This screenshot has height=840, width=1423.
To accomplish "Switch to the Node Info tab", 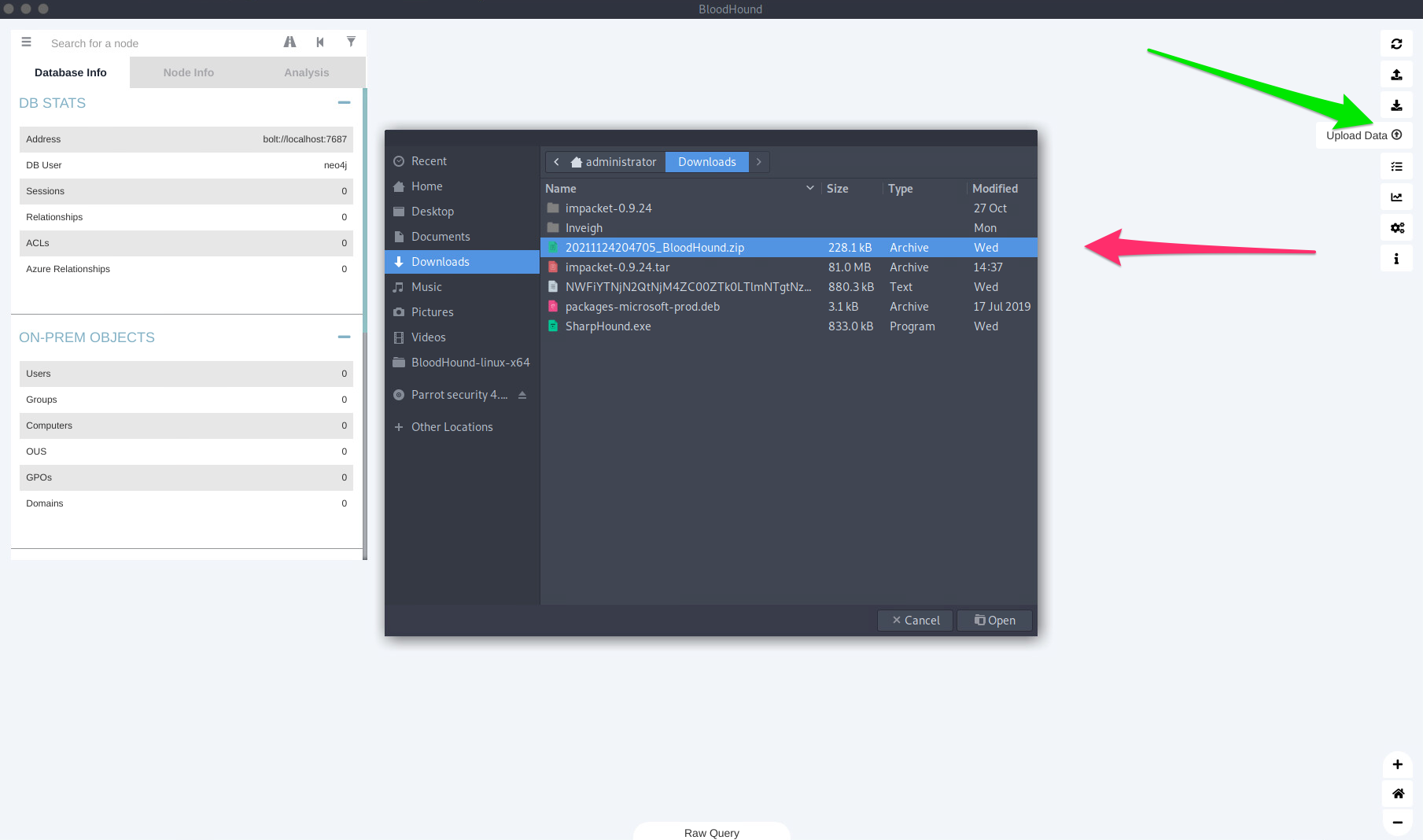I will pyautogui.click(x=189, y=72).
